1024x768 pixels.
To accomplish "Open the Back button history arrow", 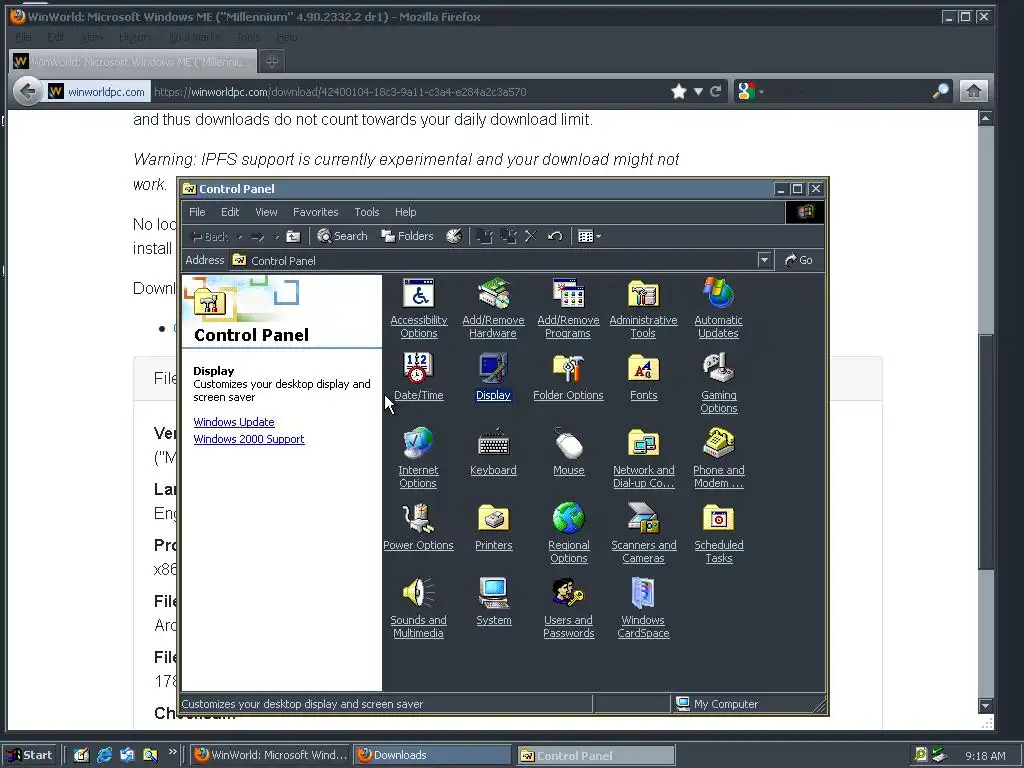I will pyautogui.click(x=240, y=237).
